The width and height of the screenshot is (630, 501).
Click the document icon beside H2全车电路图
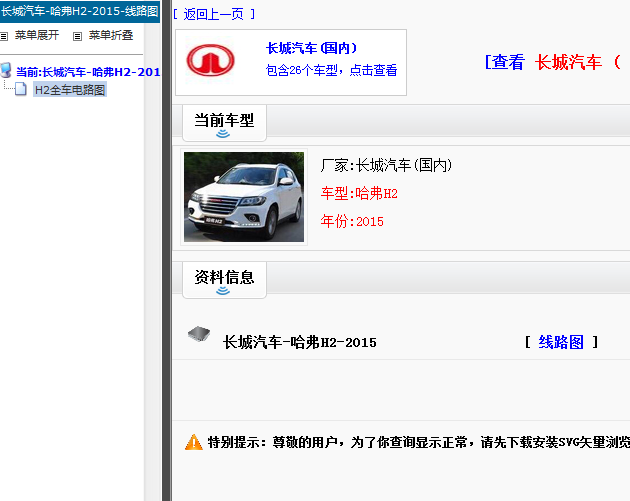coord(21,89)
